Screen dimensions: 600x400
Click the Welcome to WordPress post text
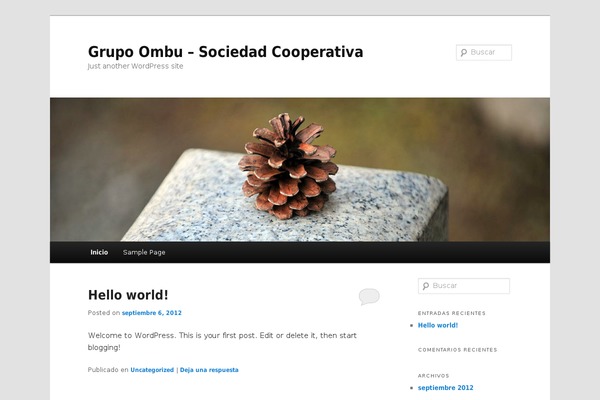point(222,341)
